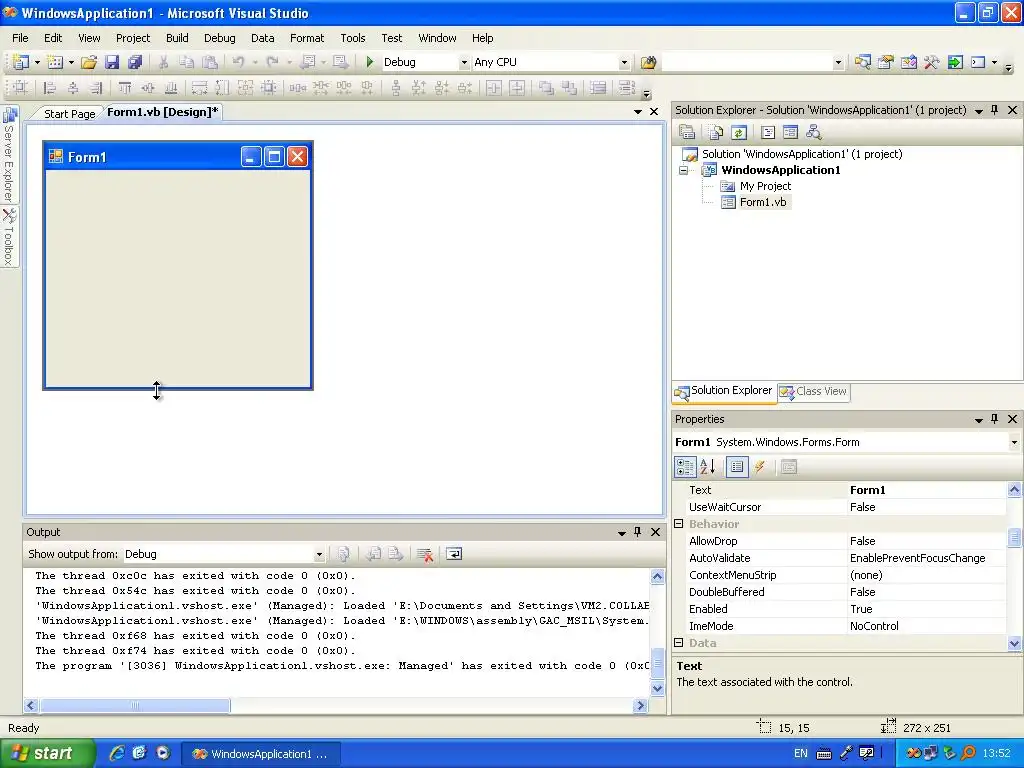Click the Find in Files icon
1024x768 pixels.
648,62
